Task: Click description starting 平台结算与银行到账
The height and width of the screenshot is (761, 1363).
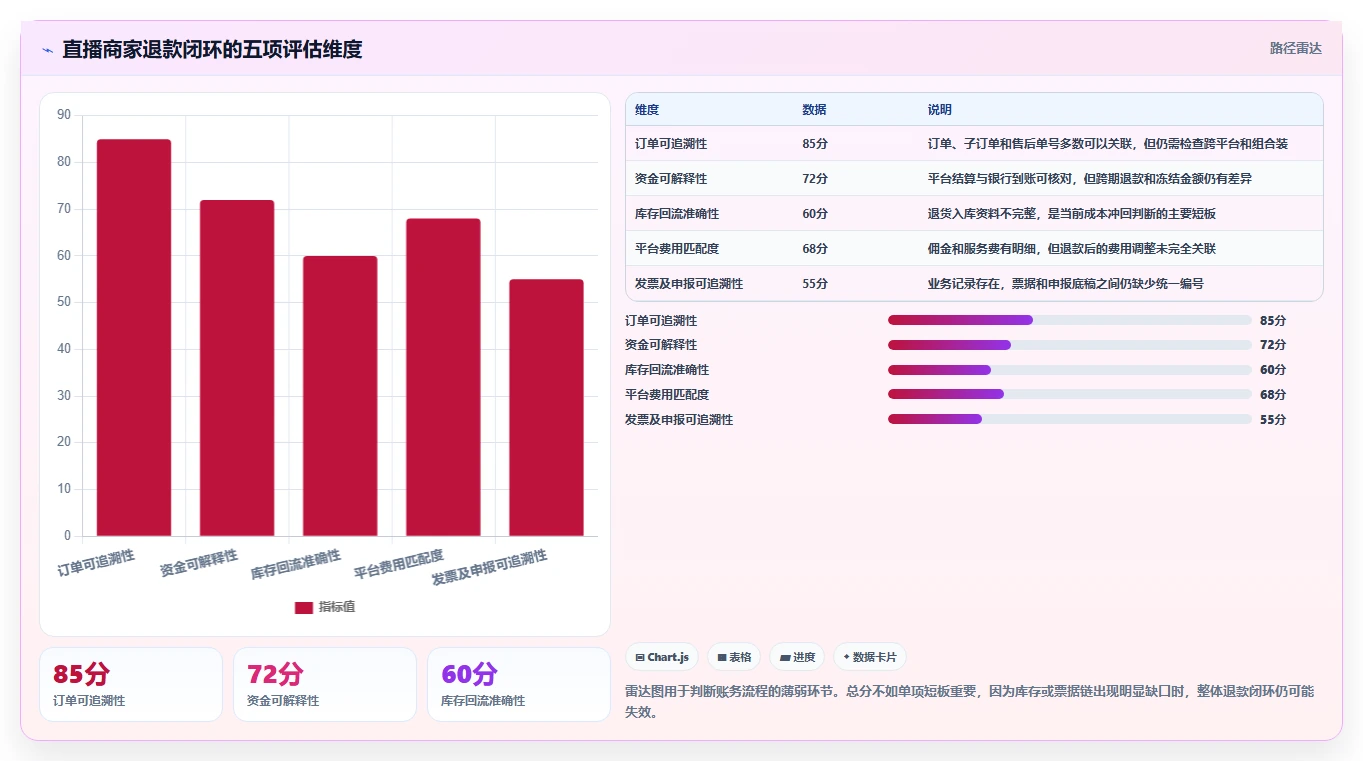Action: tap(1090, 179)
